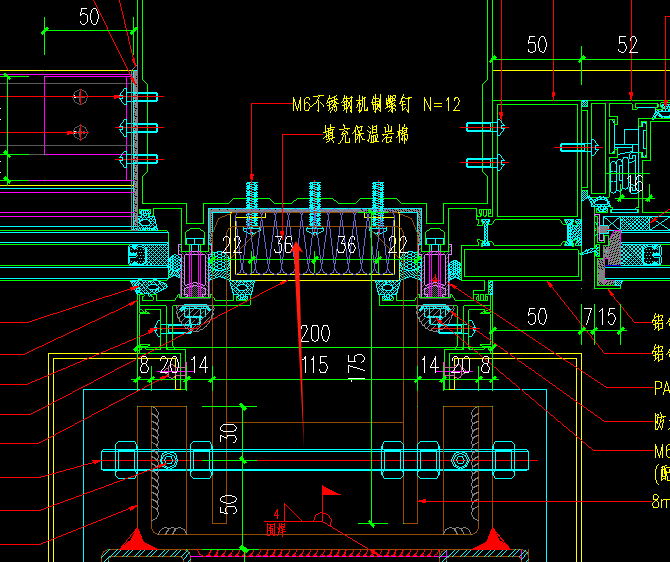
Task: Select the 52 dimension at top right
Action: (x=627, y=45)
